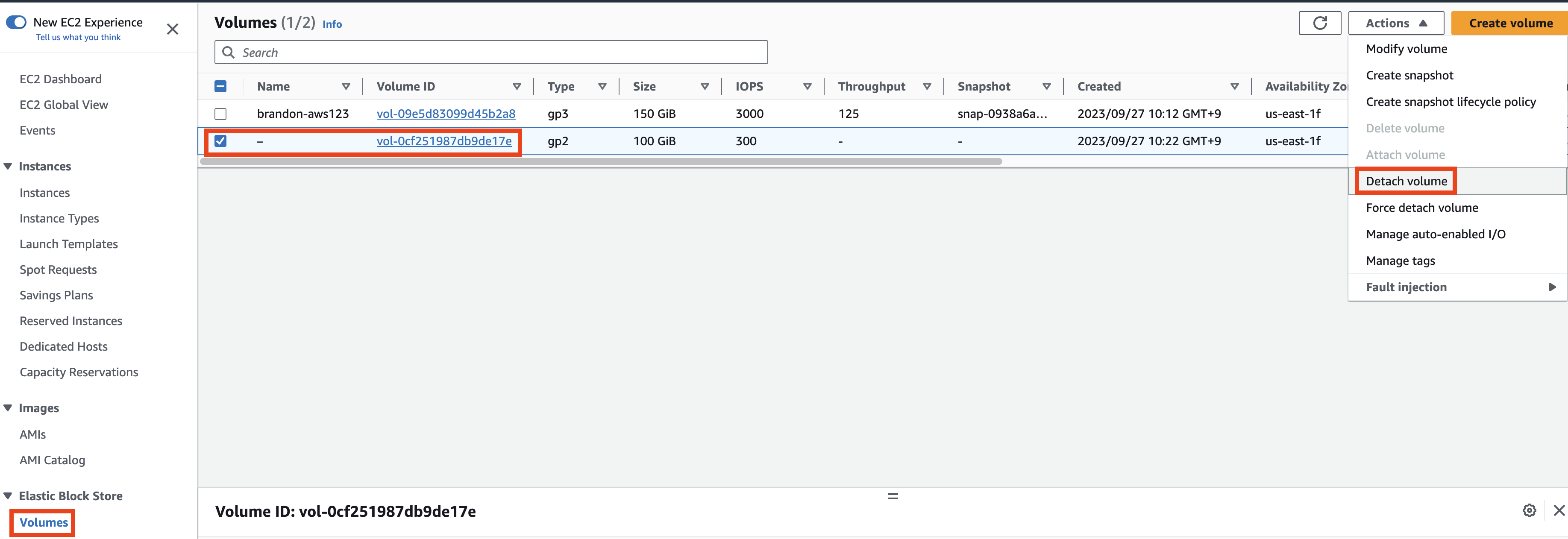The image size is (1568, 539).
Task: Click the 2023/09/27 10:22 GMT+9 cell
Action: pyautogui.click(x=1148, y=141)
